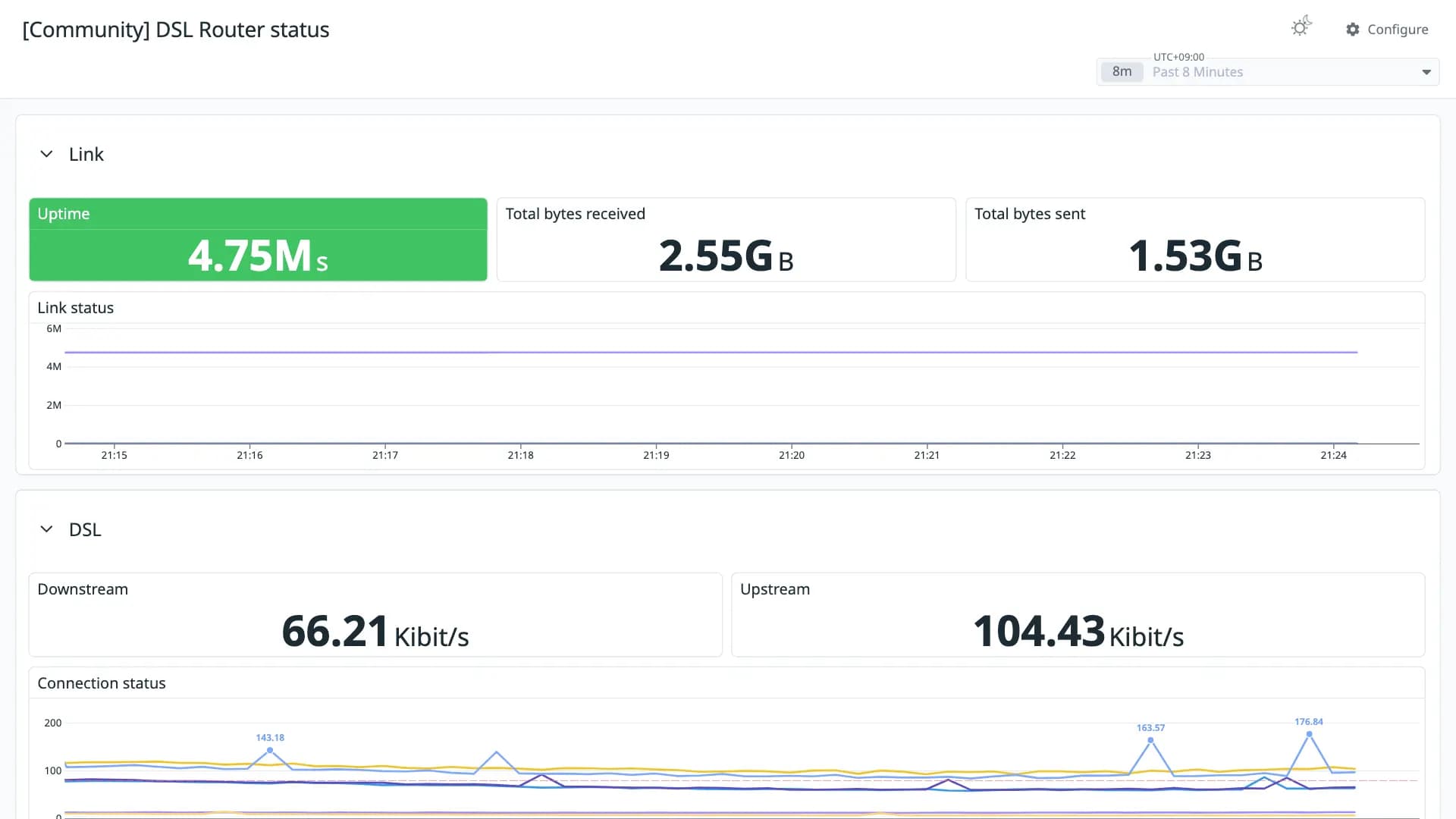Click the Total bytes sent widget title

pyautogui.click(x=1030, y=214)
